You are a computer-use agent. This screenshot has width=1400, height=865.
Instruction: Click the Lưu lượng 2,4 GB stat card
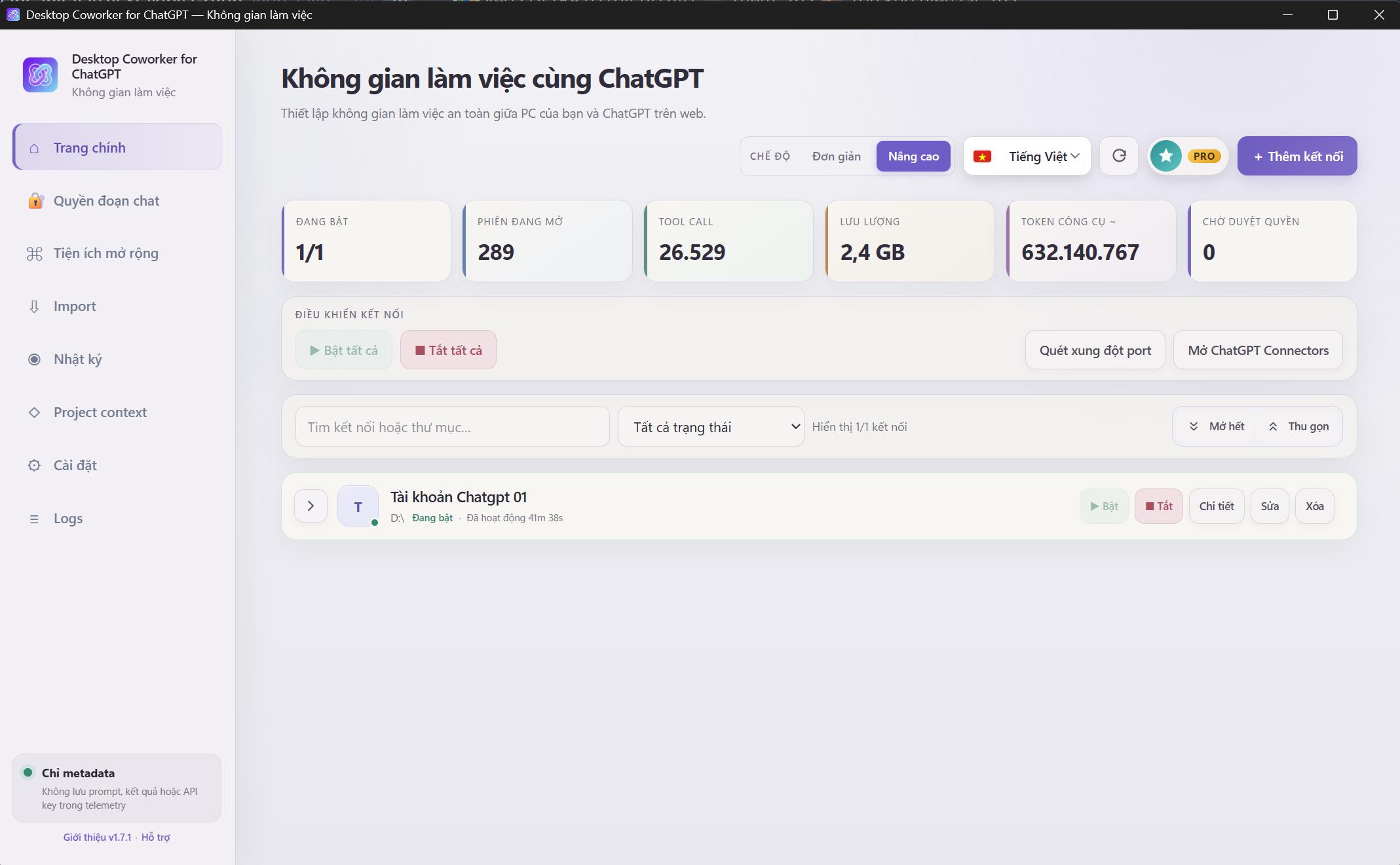click(910, 241)
